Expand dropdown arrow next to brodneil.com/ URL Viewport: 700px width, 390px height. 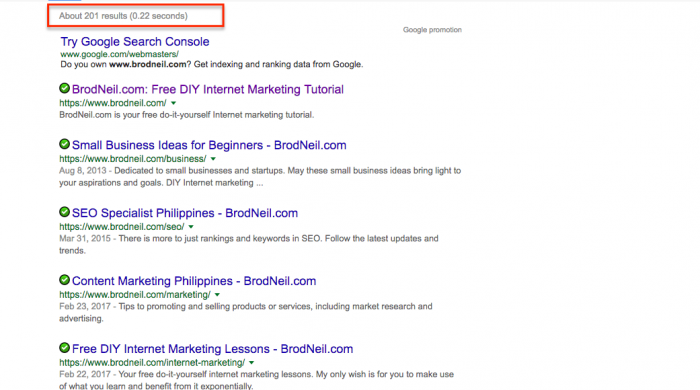(174, 103)
